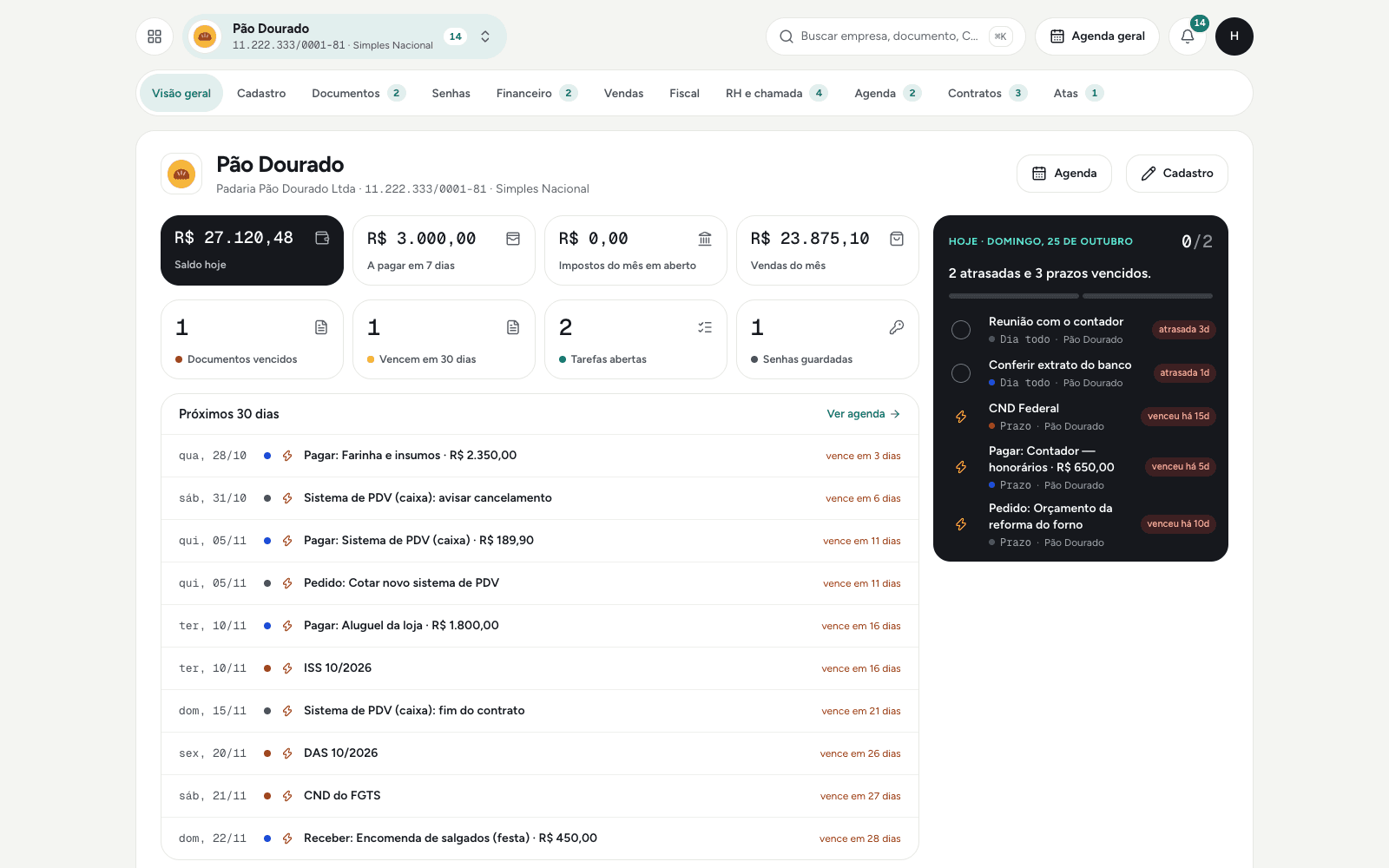Open DAS 10/2026 row
Screen dimensions: 1389x868
[540, 753]
